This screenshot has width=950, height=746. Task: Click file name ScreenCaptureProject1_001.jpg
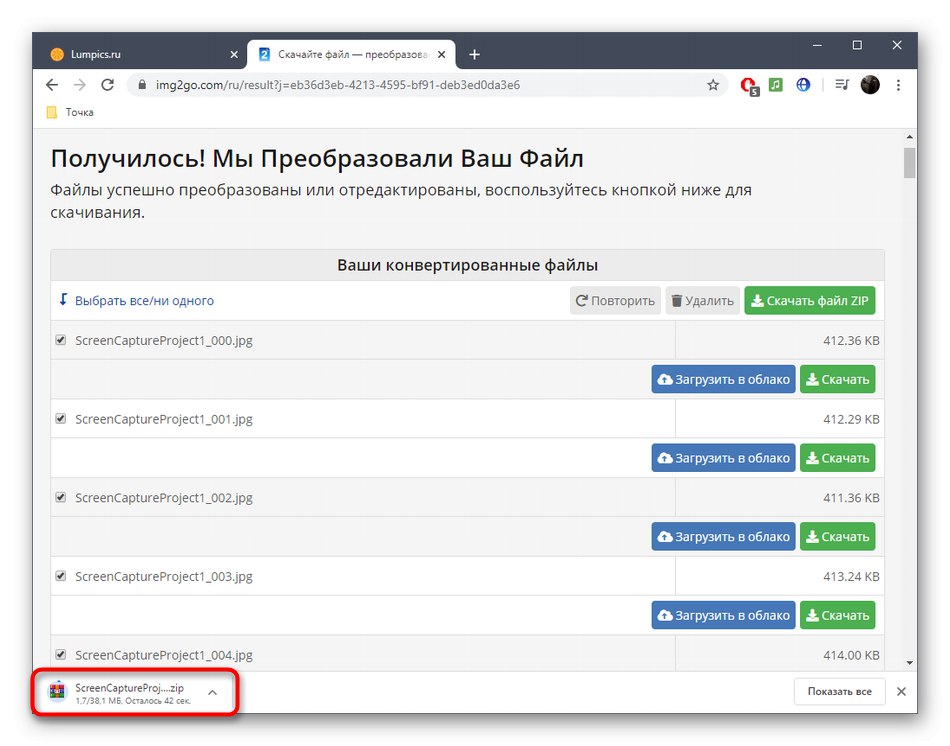[x=164, y=419]
